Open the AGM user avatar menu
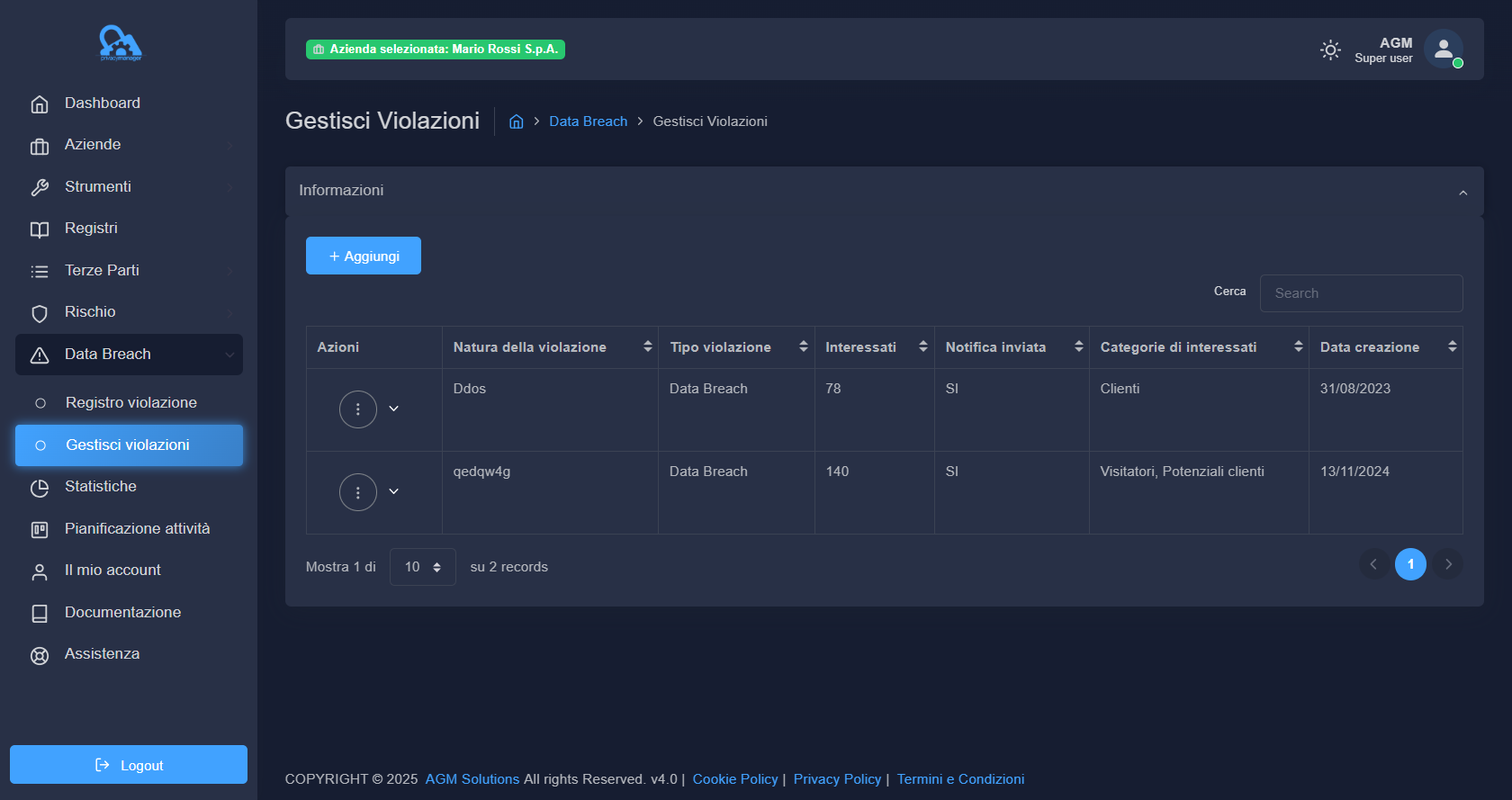The image size is (1512, 800). pyautogui.click(x=1443, y=49)
